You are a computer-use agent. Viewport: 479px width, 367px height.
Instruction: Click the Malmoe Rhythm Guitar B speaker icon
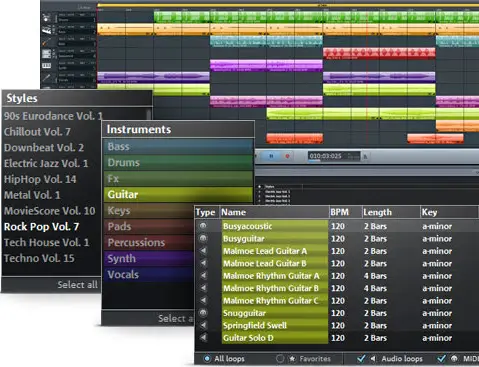[203, 288]
